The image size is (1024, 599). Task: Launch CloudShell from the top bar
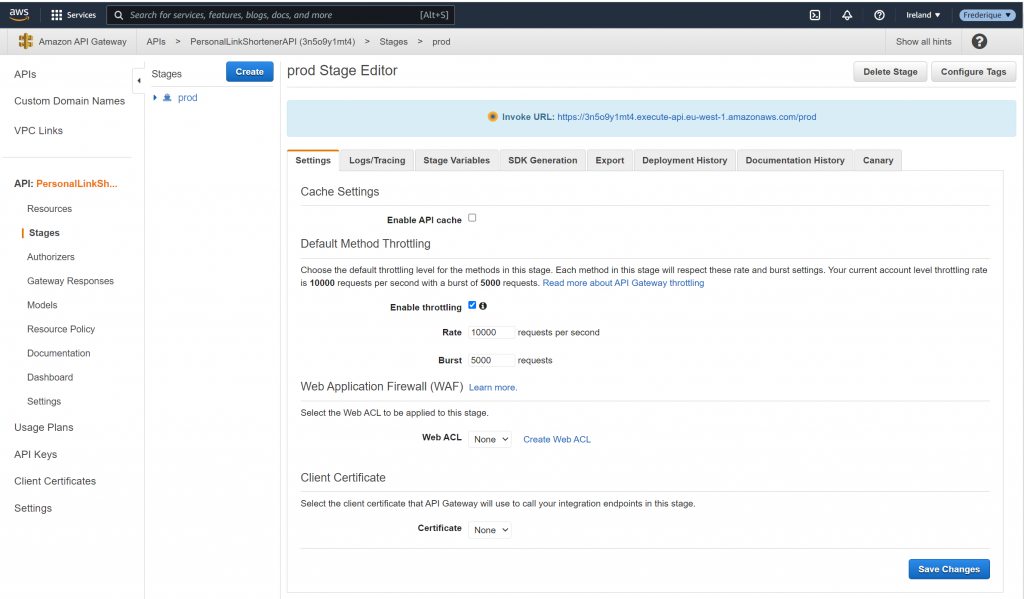pyautogui.click(x=815, y=15)
